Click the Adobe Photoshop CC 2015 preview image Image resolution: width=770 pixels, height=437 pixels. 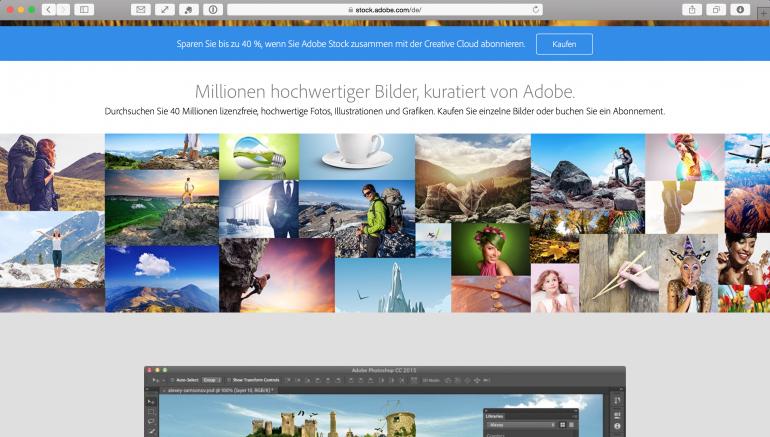(385, 402)
